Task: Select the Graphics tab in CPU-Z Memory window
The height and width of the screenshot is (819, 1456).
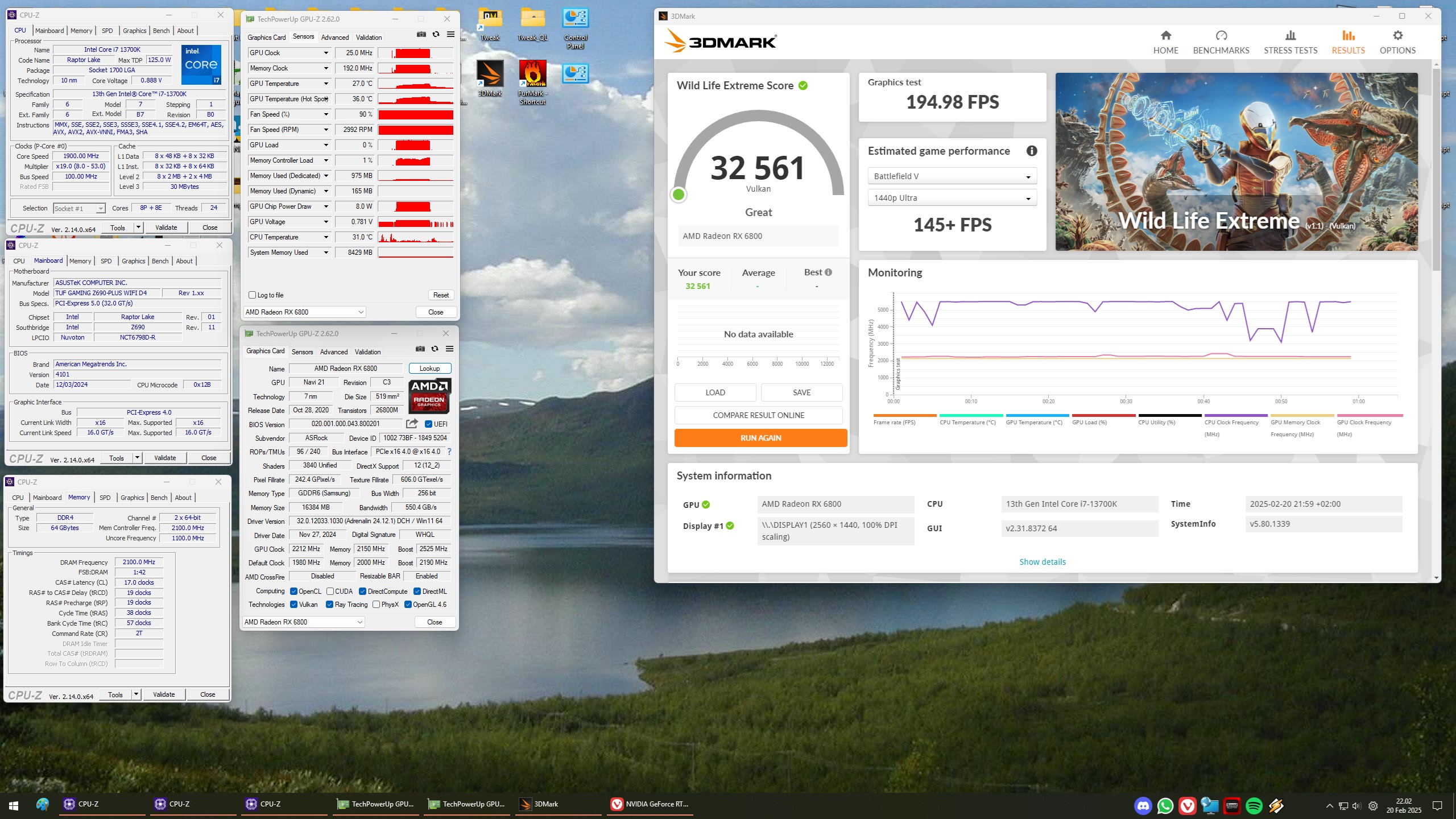Action: coord(133,498)
